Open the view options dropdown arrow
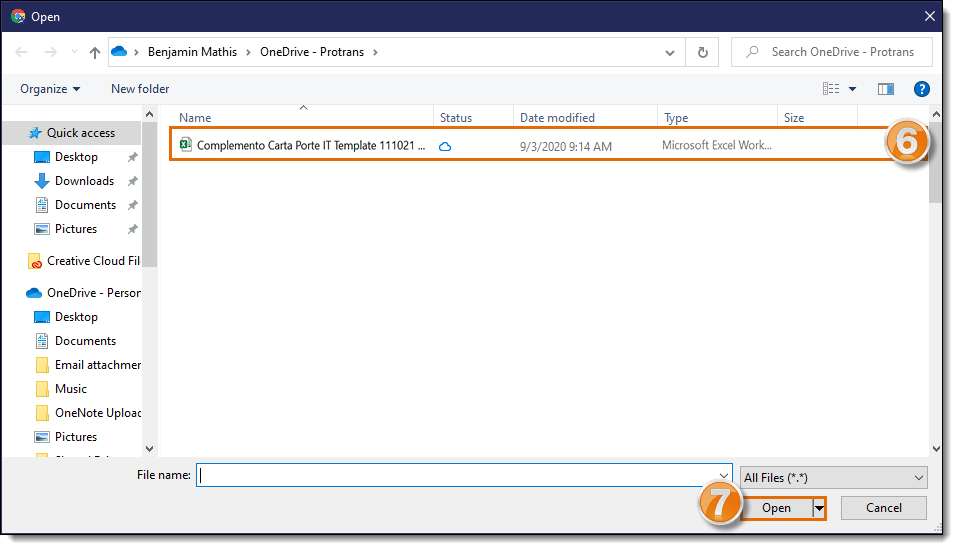 (852, 89)
